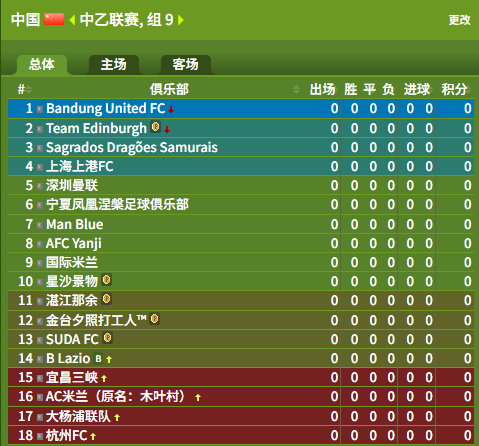The height and width of the screenshot is (446, 479).
Task: Click green up arrow beside 杭州FC
Action: 93,436
